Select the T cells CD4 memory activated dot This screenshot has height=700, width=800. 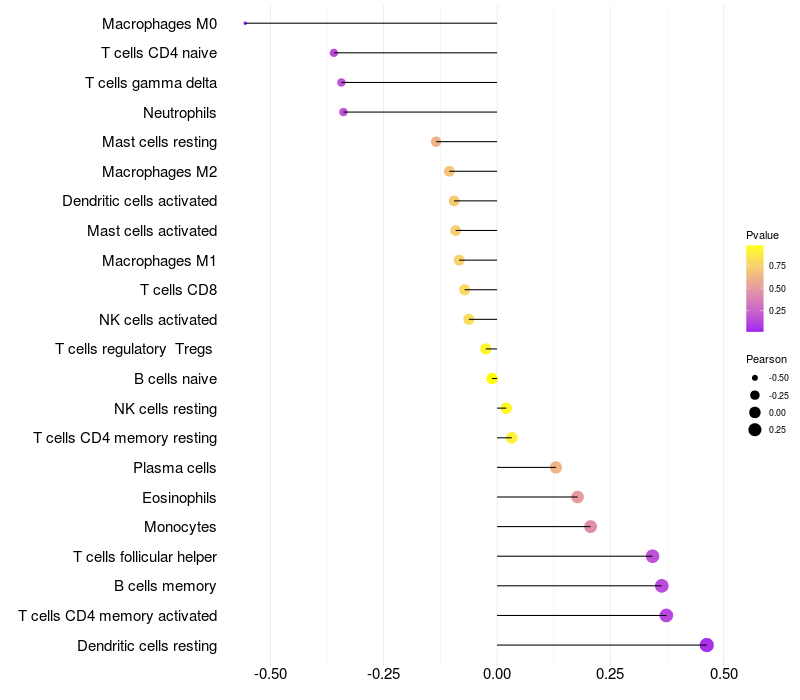pos(666,615)
